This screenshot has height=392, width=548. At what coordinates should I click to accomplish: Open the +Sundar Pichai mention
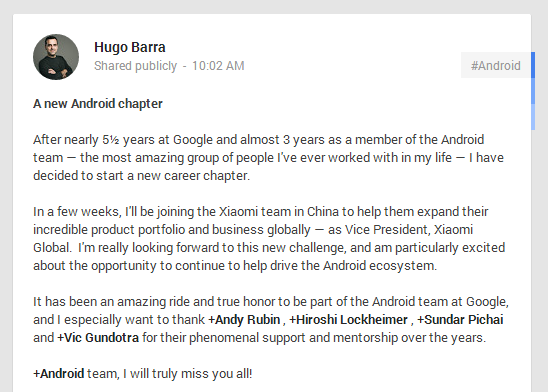(460, 320)
